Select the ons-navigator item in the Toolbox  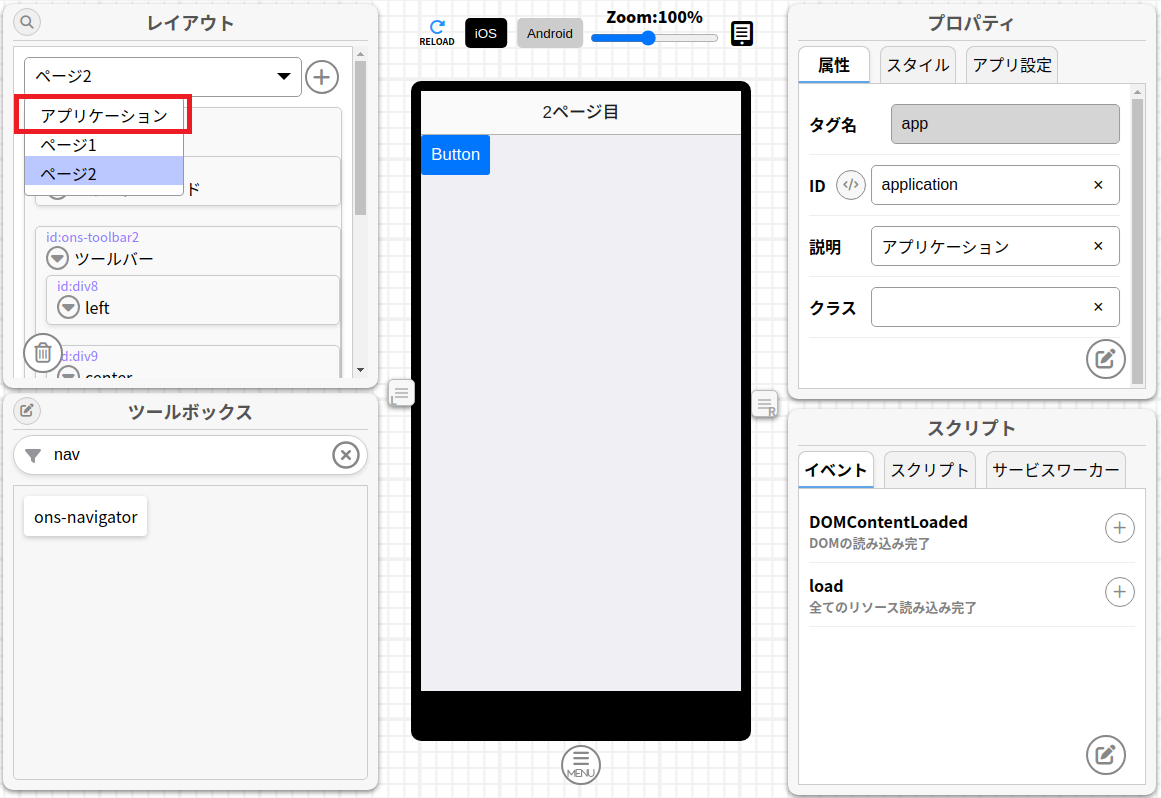(x=85, y=515)
